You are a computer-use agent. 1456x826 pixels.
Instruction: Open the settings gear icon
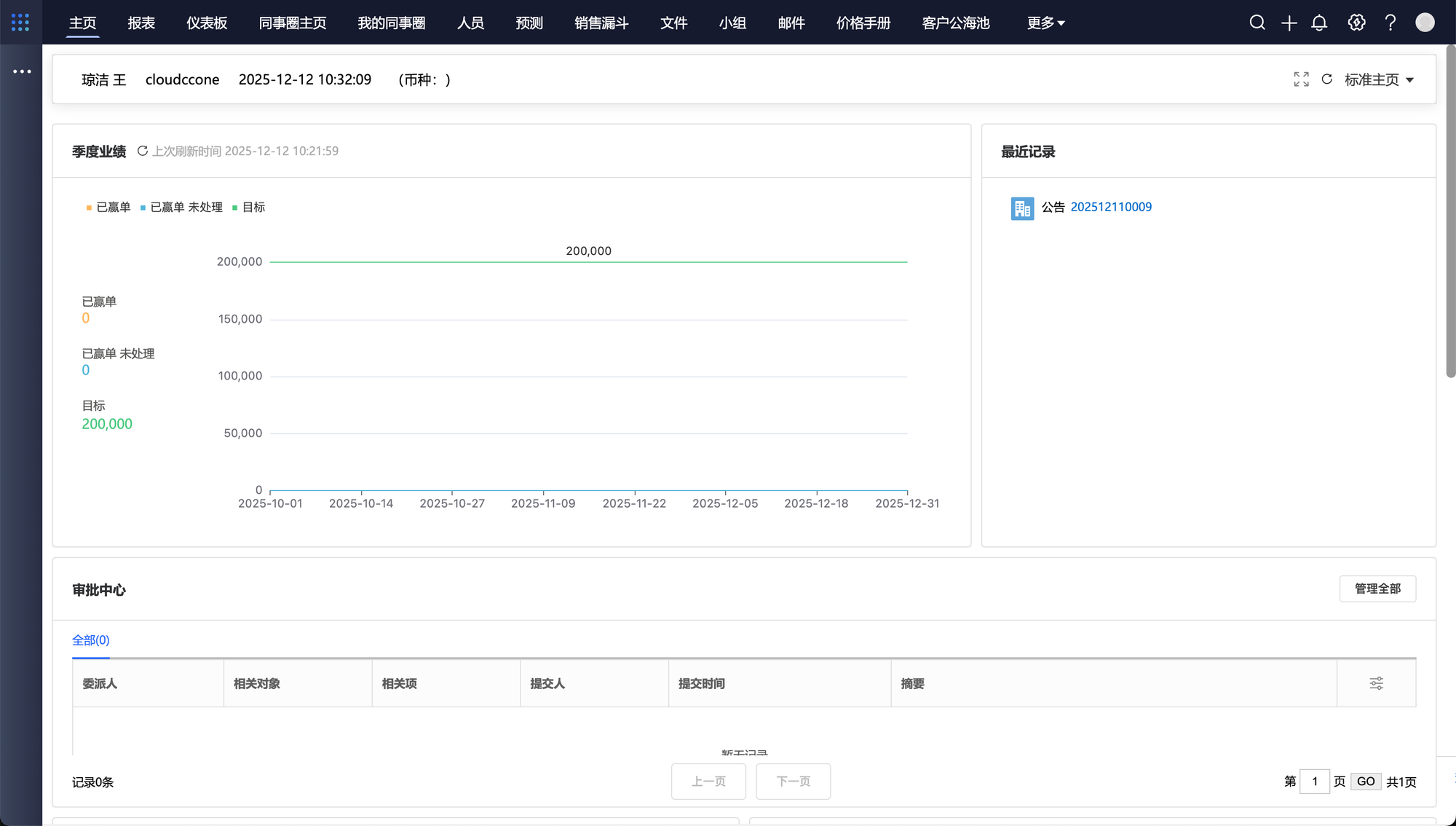(x=1356, y=23)
